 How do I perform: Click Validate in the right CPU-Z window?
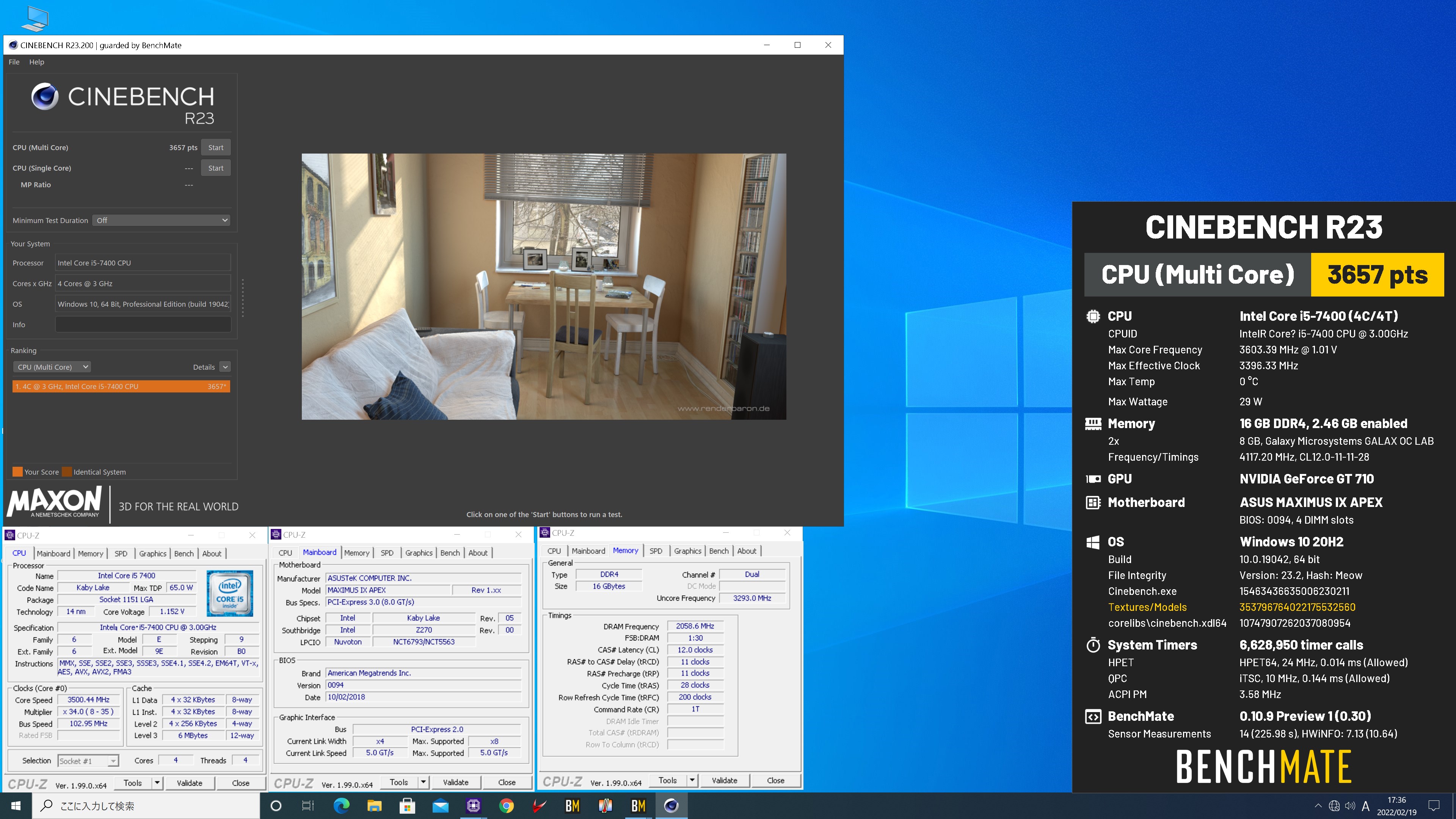tap(725, 780)
